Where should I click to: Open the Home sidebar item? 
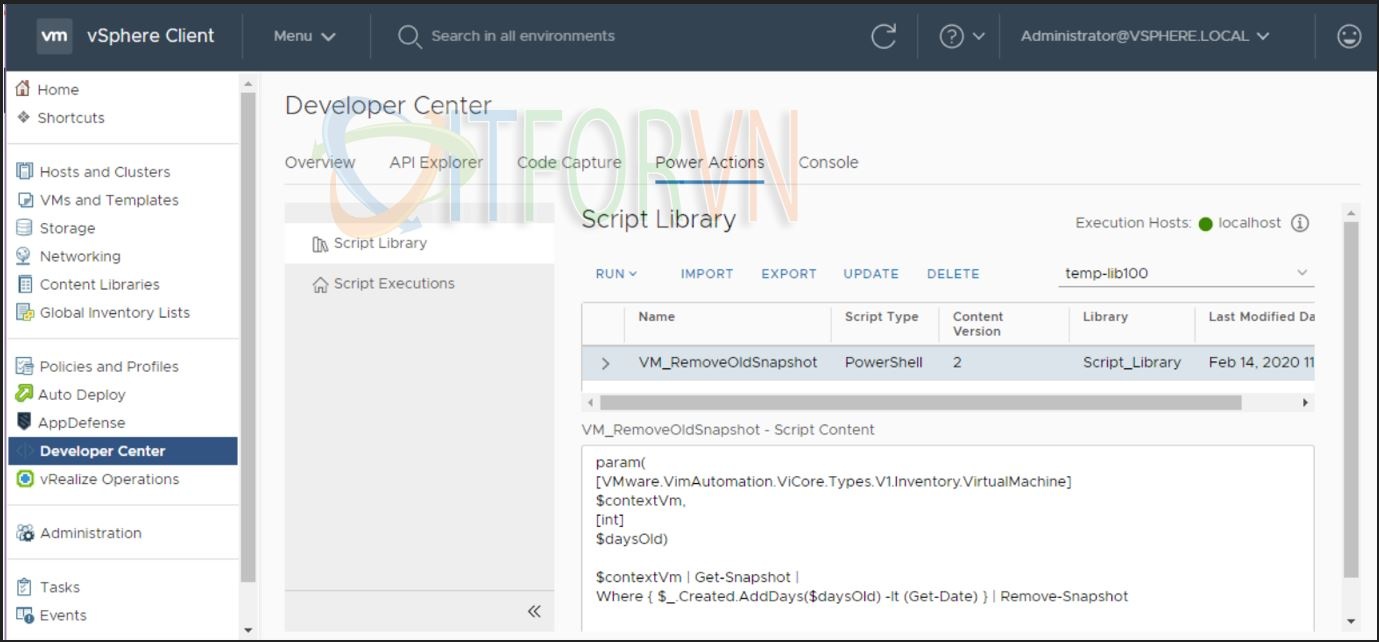57,89
